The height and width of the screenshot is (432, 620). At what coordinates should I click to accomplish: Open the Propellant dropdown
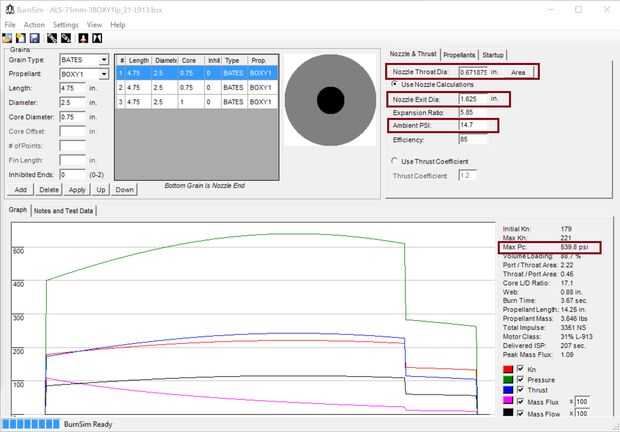click(x=104, y=74)
